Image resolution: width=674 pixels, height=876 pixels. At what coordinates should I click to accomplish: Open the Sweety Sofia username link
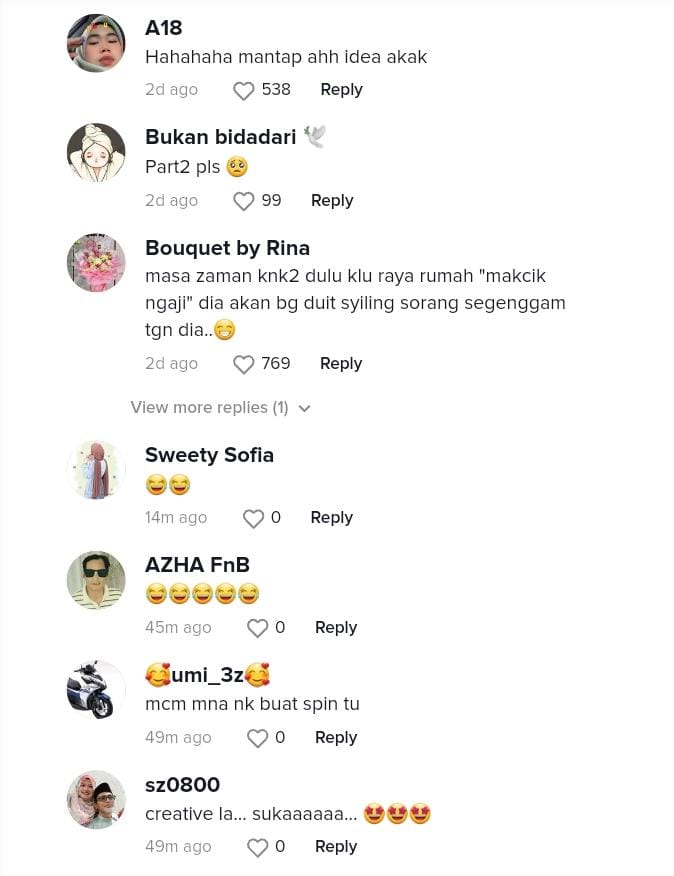209,455
